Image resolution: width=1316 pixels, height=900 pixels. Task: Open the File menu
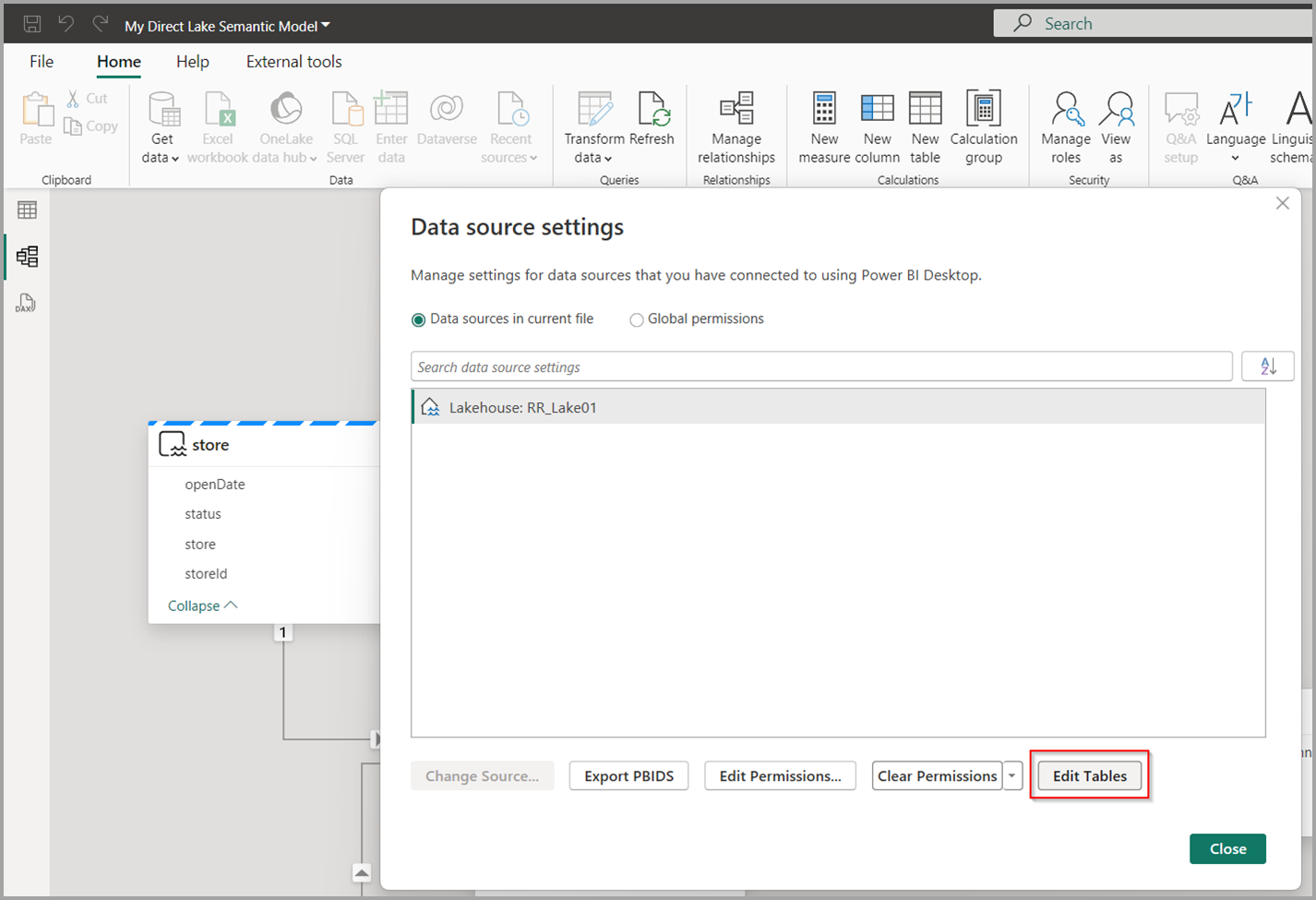pos(42,62)
